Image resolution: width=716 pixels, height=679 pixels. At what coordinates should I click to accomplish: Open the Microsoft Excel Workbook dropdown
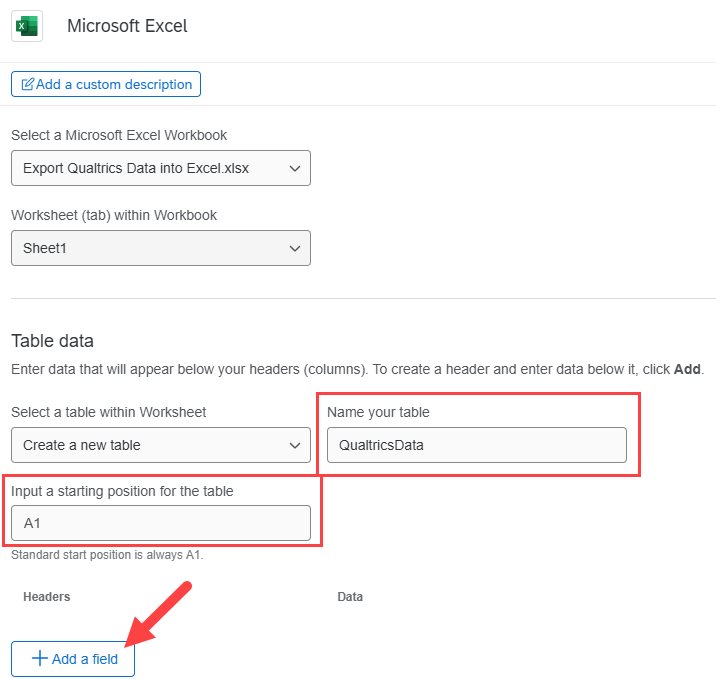(161, 168)
